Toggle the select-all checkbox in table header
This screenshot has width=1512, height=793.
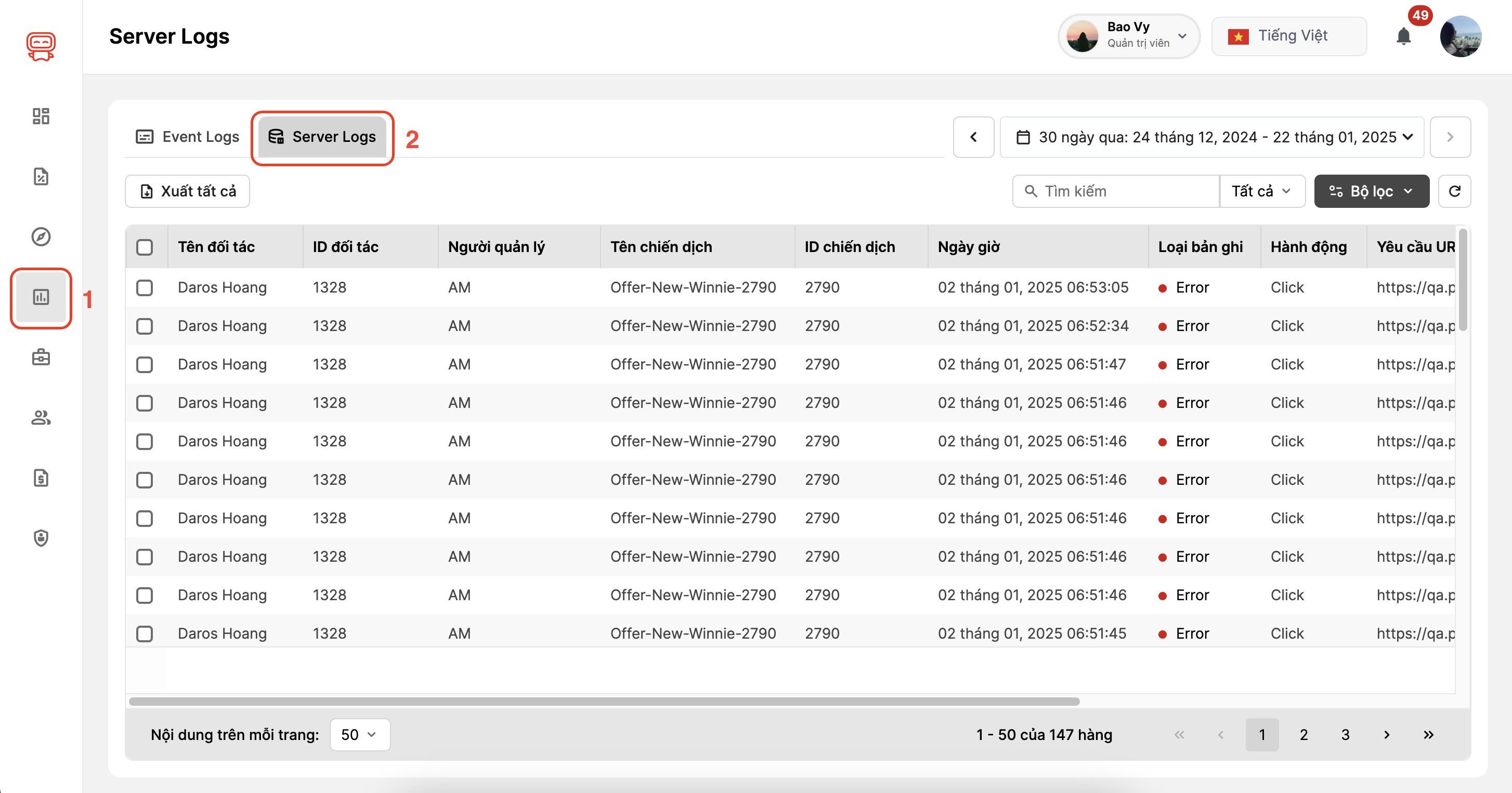tap(145, 247)
